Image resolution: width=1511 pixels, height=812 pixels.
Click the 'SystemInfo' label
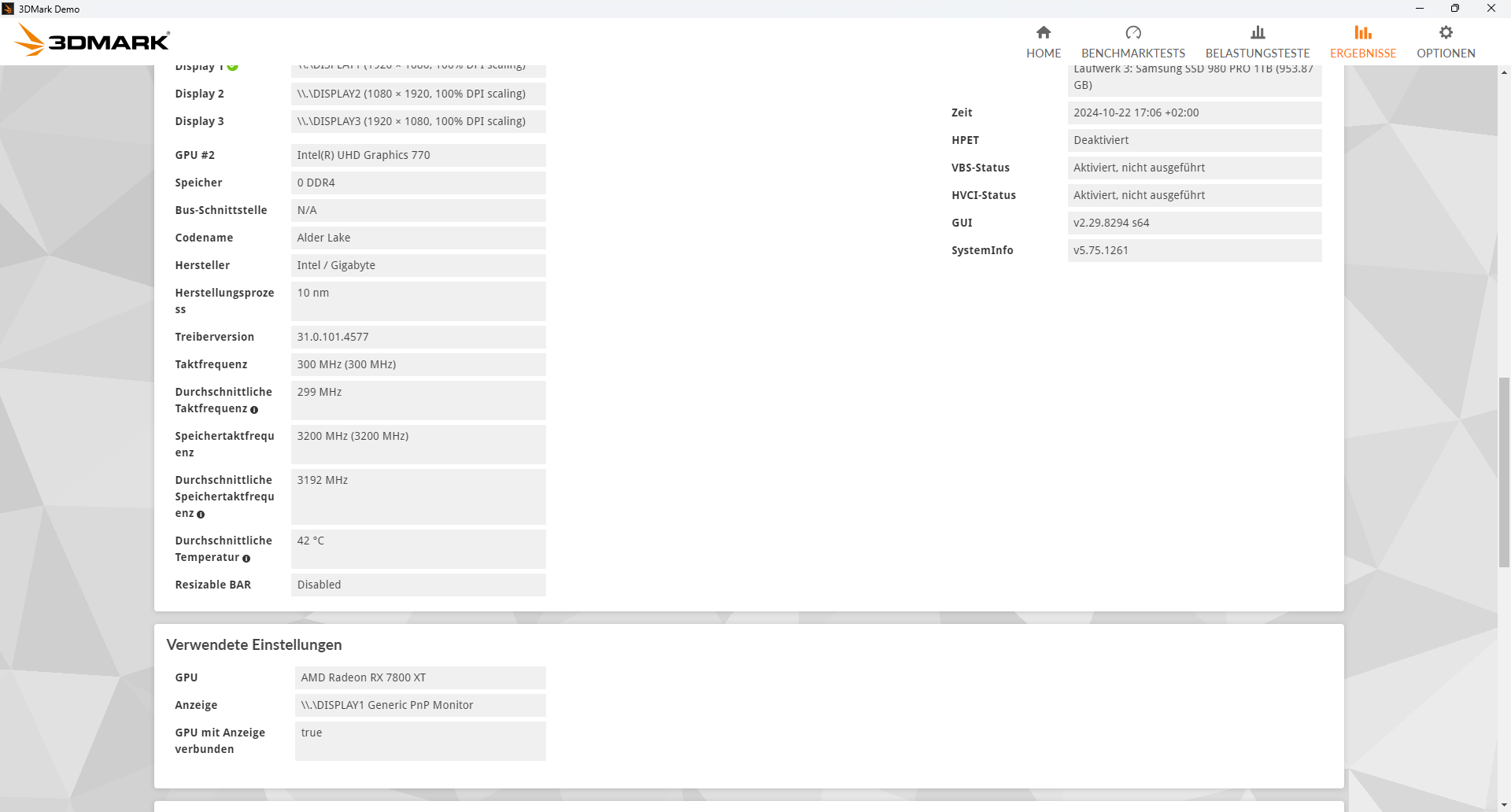tap(982, 250)
